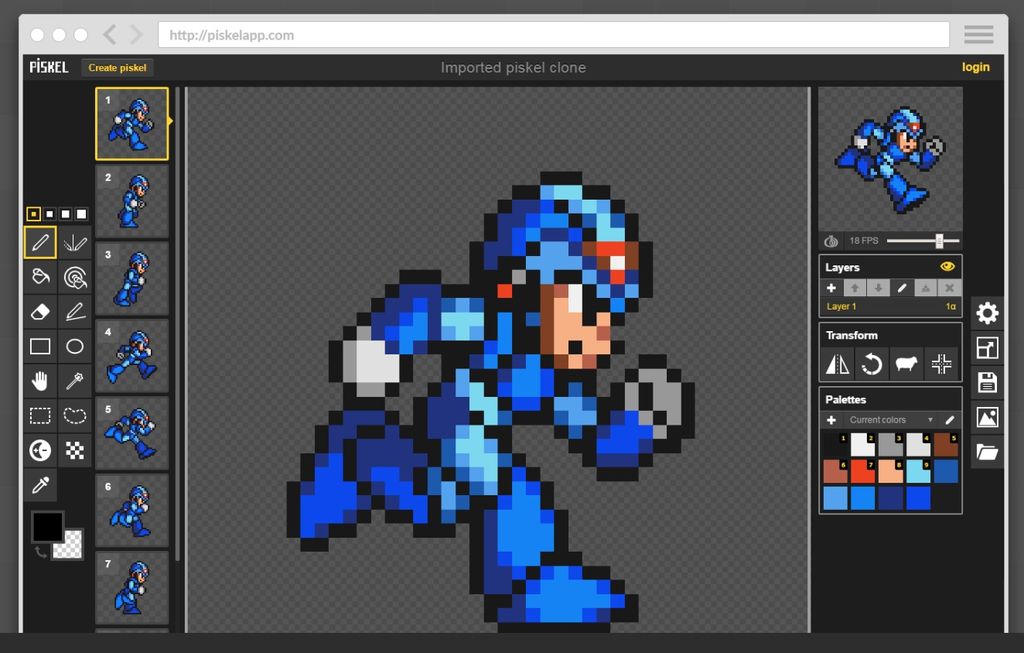Toggle layer visibility with the eye icon

948,267
